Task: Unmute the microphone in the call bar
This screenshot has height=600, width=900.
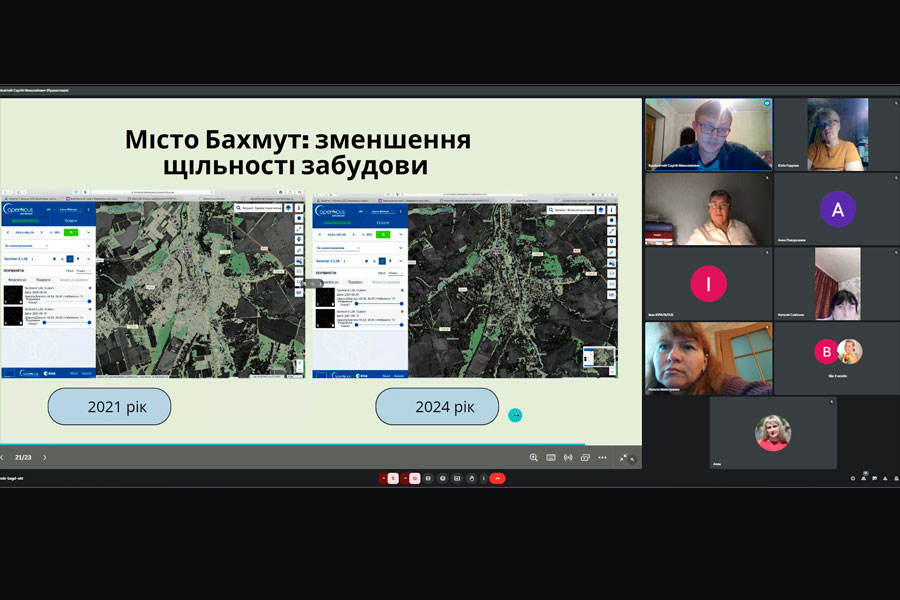Action: pos(393,478)
